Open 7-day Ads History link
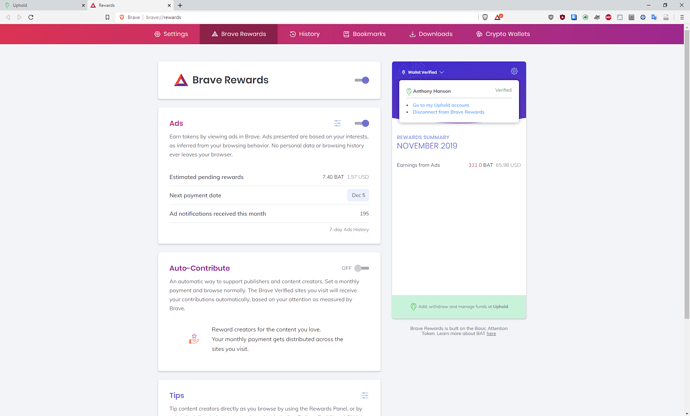 click(x=349, y=229)
